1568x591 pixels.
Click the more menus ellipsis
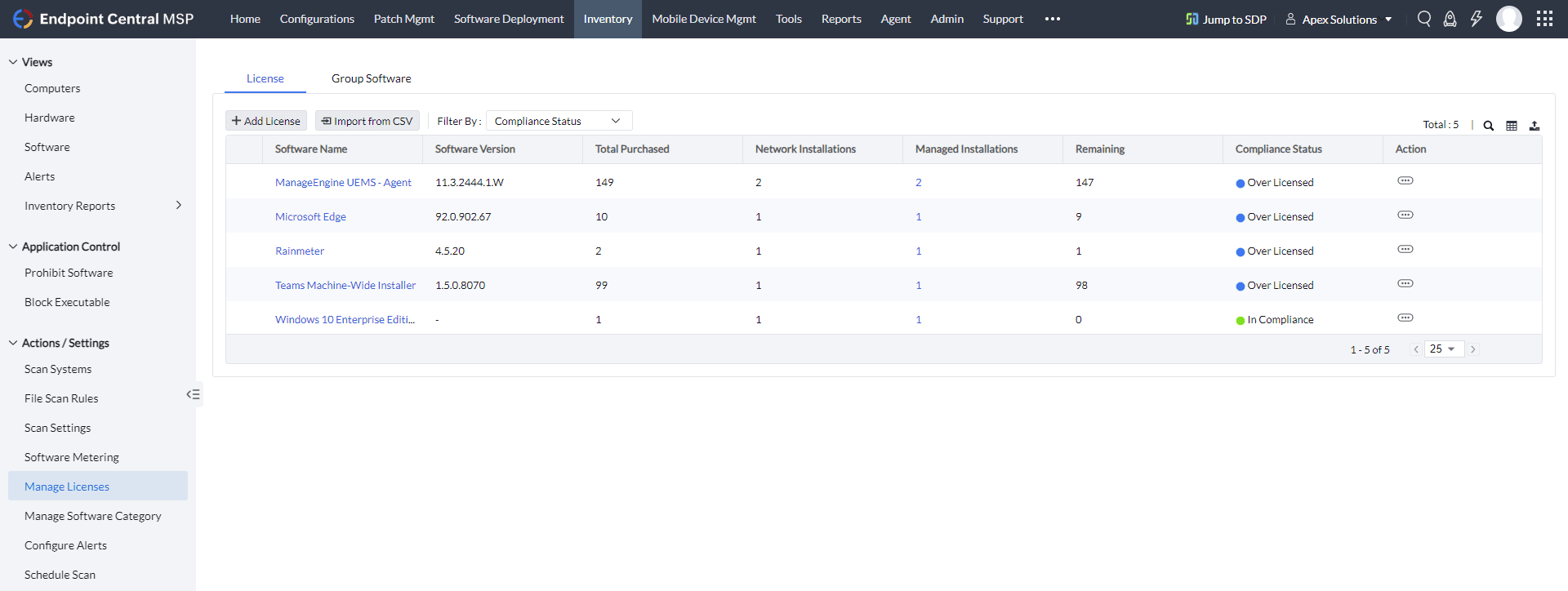[x=1053, y=19]
